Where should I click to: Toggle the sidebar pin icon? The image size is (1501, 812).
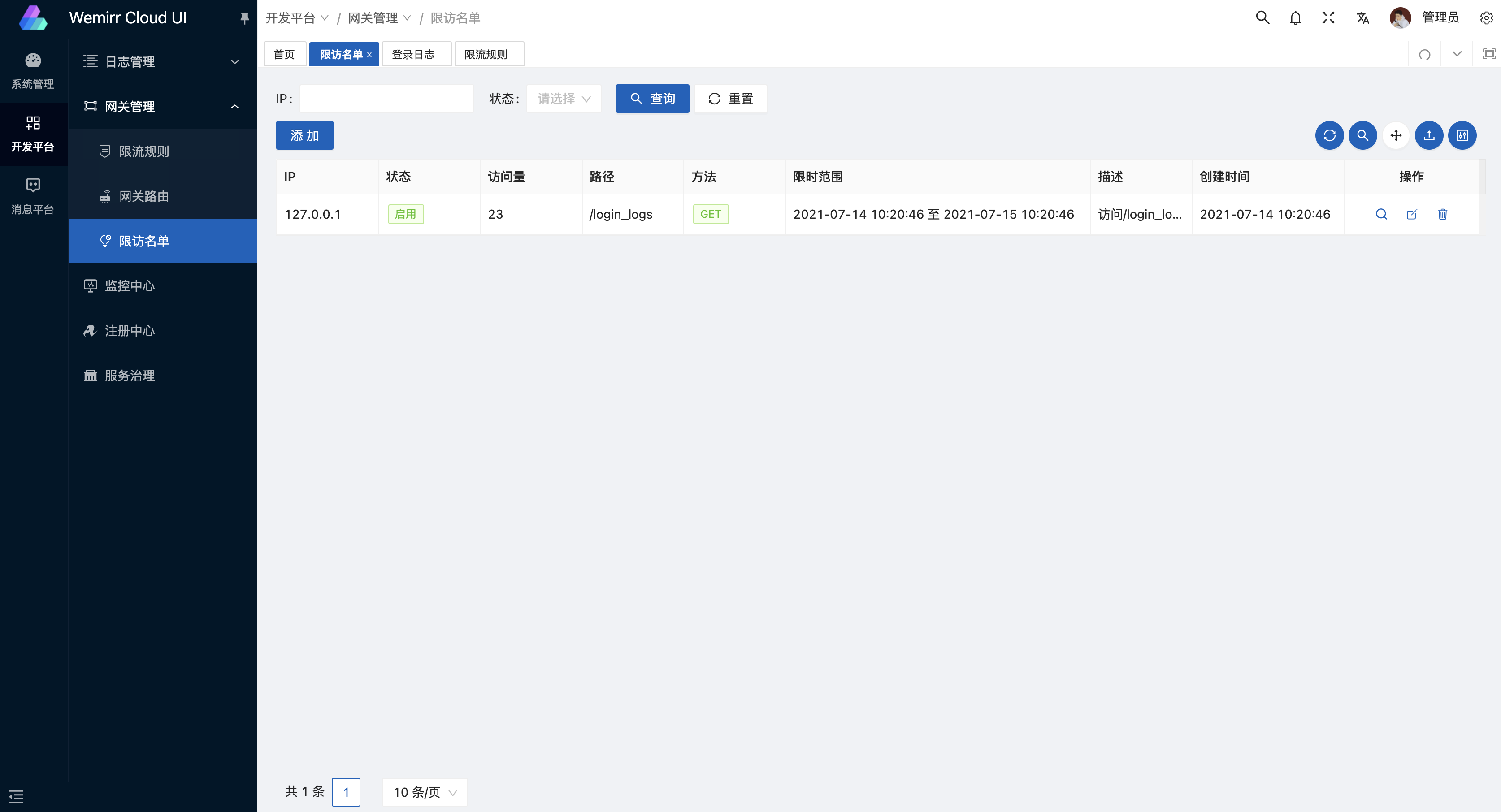click(244, 18)
